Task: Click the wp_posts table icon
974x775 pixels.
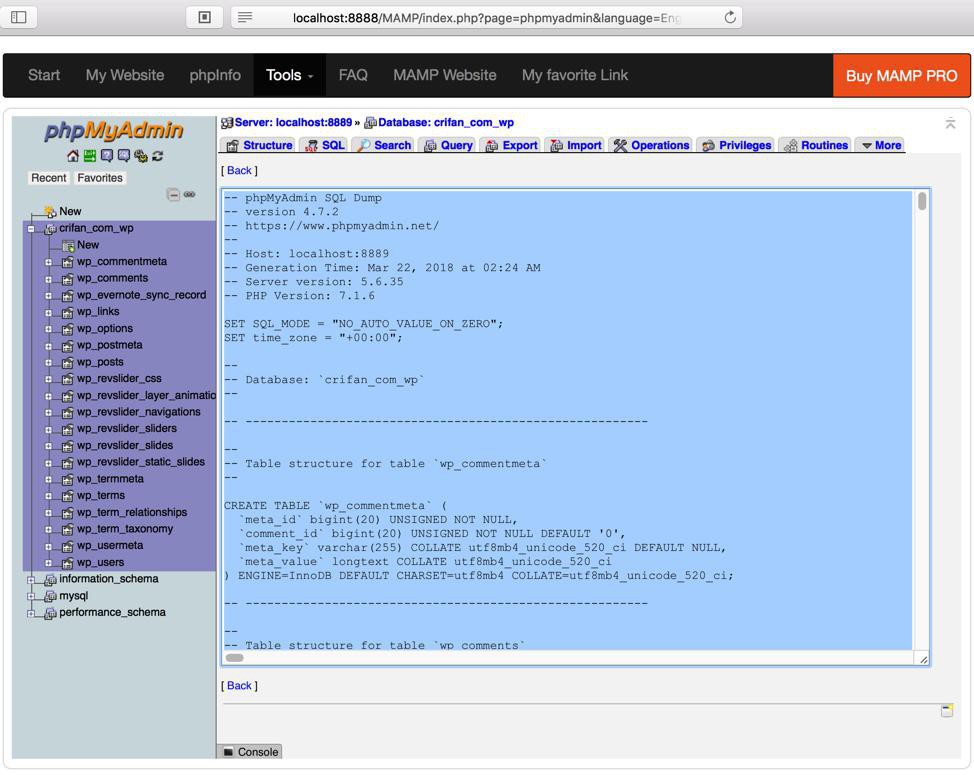Action: coord(67,363)
